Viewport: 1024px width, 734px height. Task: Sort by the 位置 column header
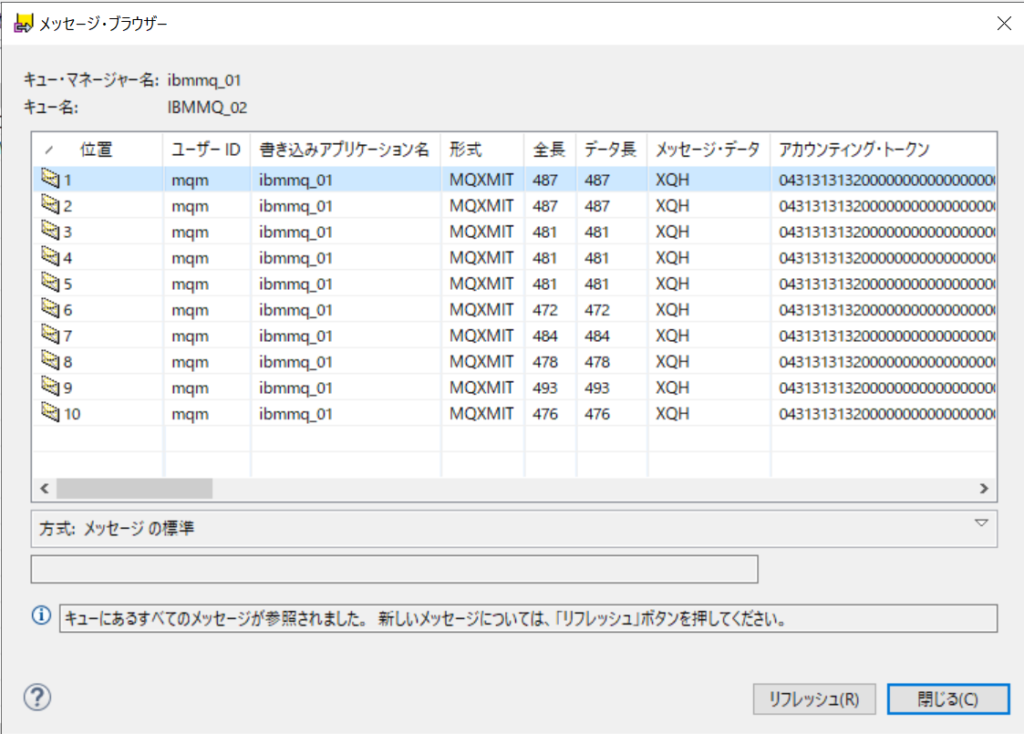tap(97, 150)
